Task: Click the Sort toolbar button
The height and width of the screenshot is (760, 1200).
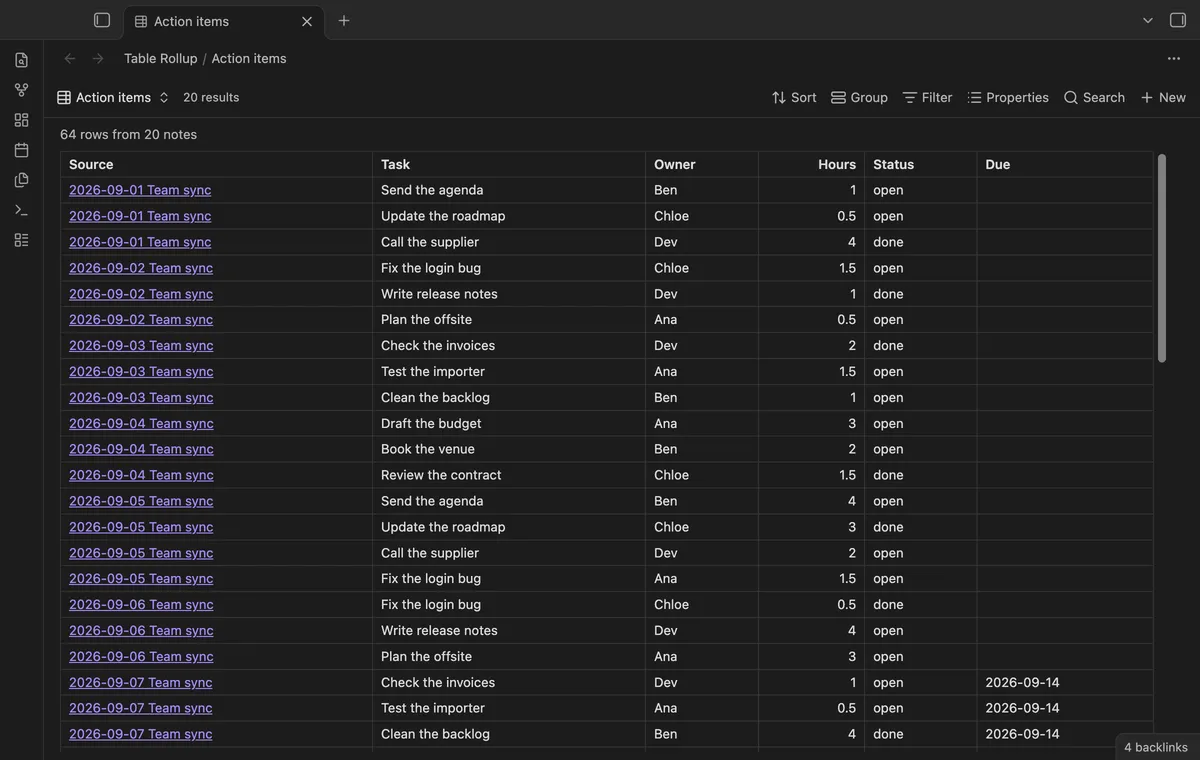Action: 794,97
